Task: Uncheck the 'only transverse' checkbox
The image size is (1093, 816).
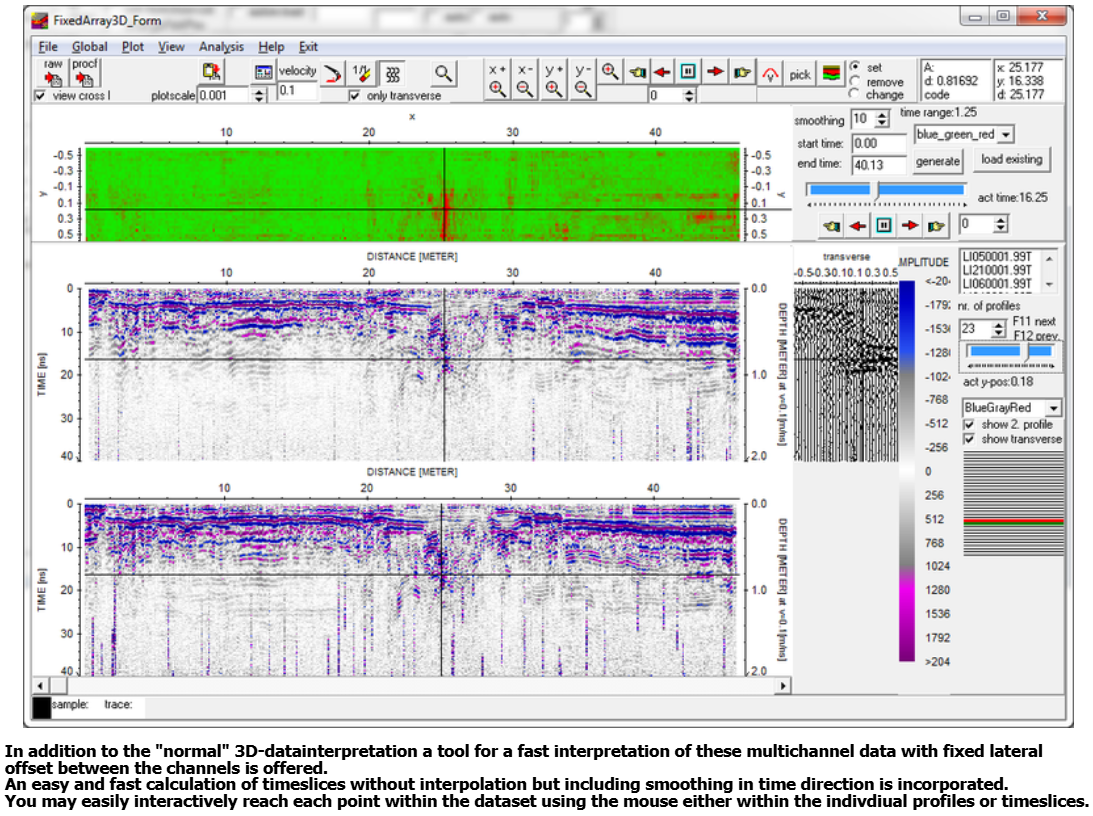Action: 354,96
